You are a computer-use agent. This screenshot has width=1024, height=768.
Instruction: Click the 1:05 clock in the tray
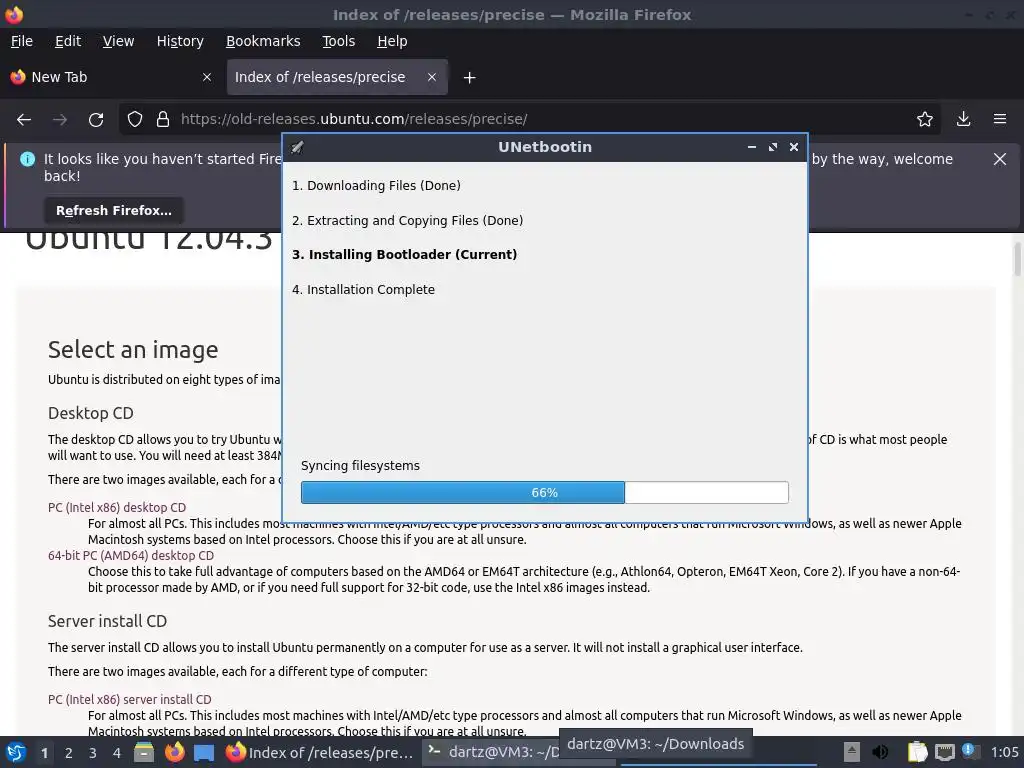[x=1004, y=752]
